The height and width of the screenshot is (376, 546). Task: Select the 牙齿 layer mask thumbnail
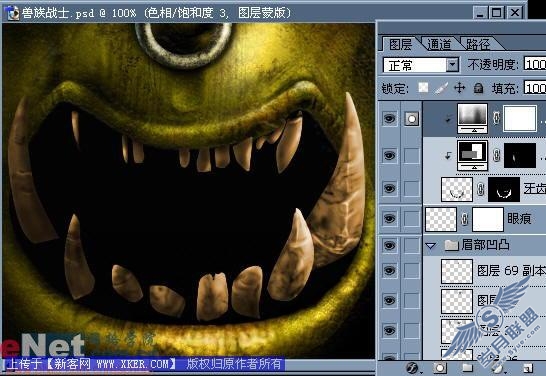504,189
